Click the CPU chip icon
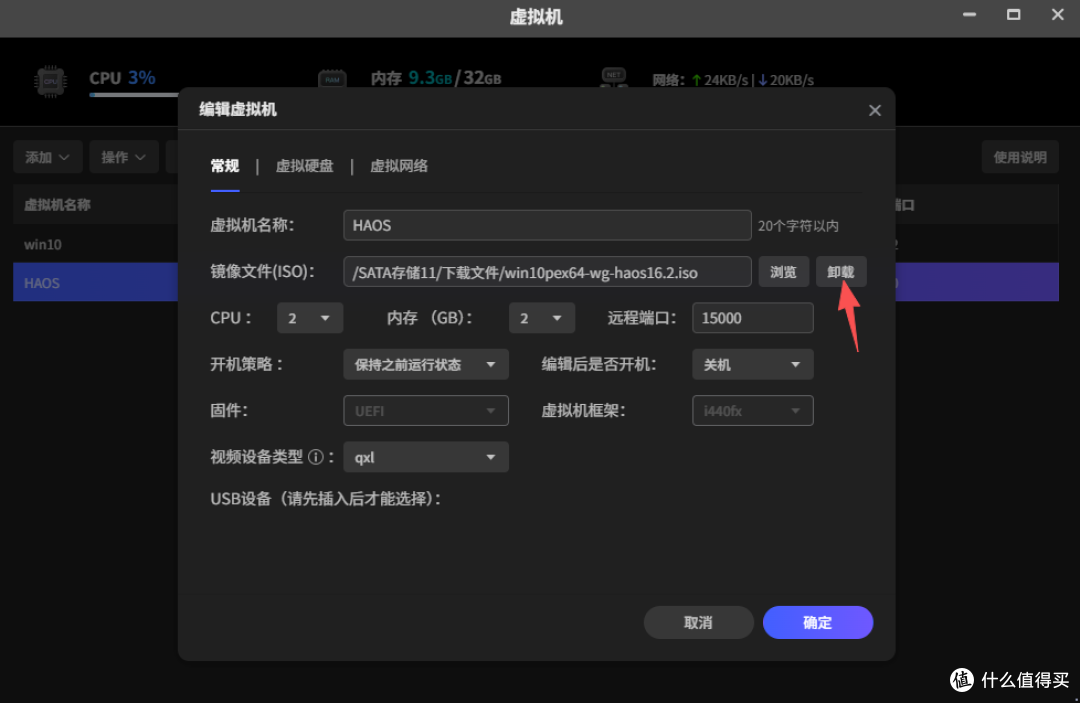This screenshot has width=1080, height=703. coord(50,81)
